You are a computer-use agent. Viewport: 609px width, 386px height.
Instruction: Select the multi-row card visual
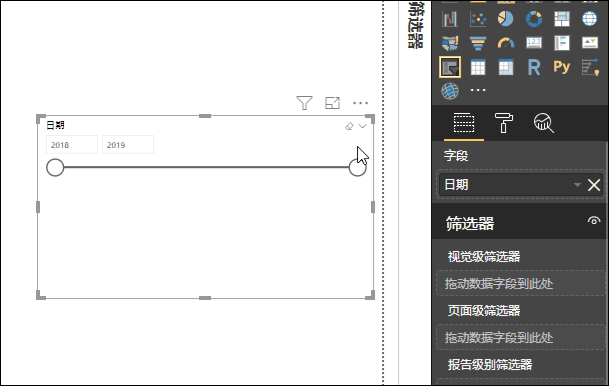click(562, 43)
